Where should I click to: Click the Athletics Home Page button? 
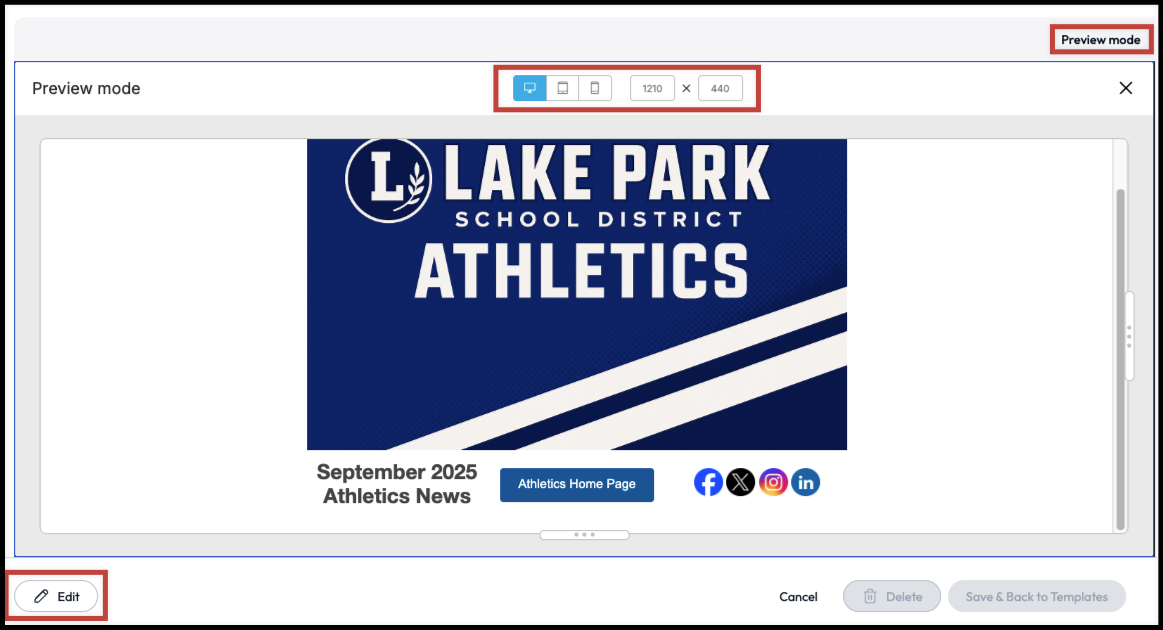[x=577, y=485]
